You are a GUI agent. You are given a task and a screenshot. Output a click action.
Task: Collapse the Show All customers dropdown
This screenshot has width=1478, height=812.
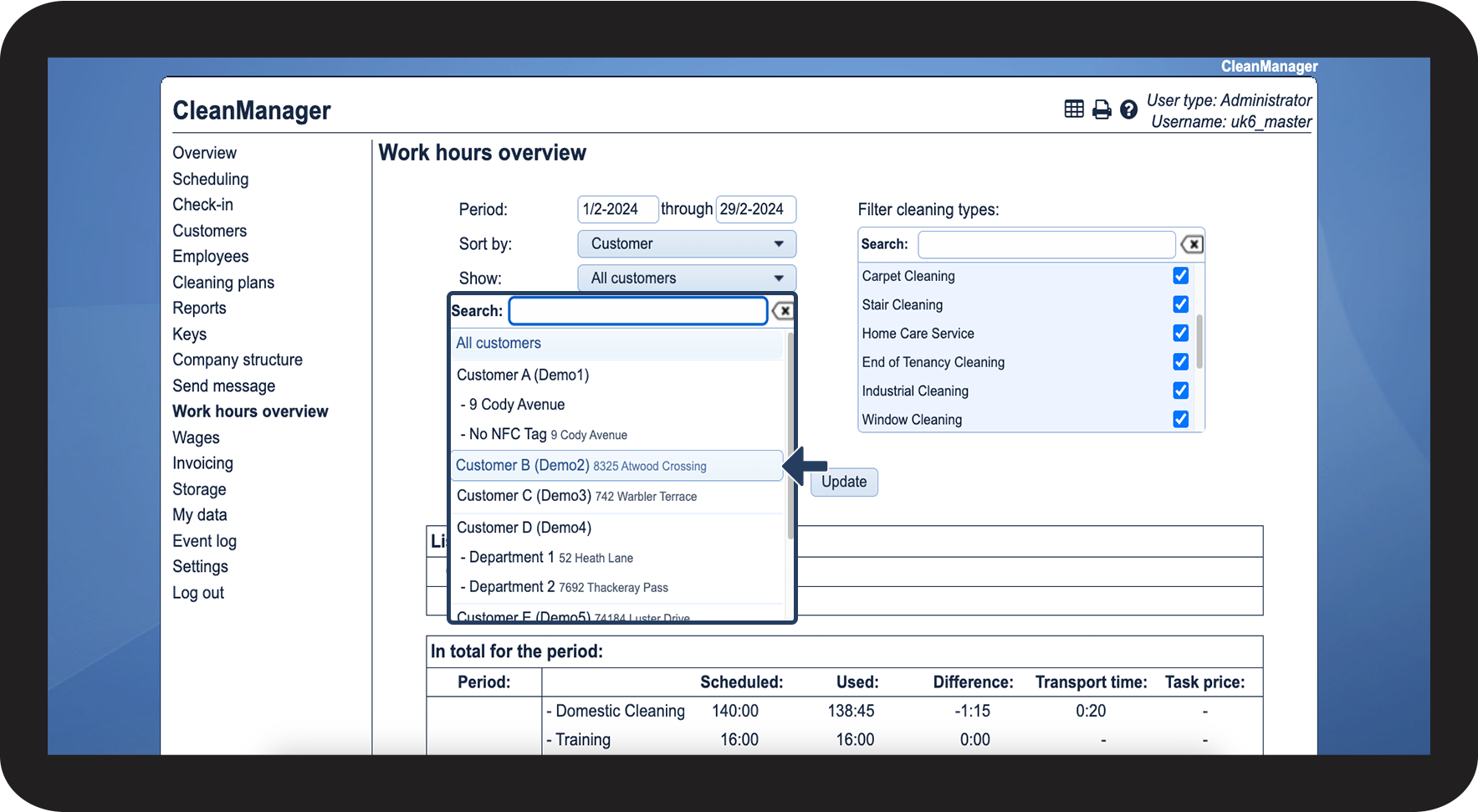[686, 278]
